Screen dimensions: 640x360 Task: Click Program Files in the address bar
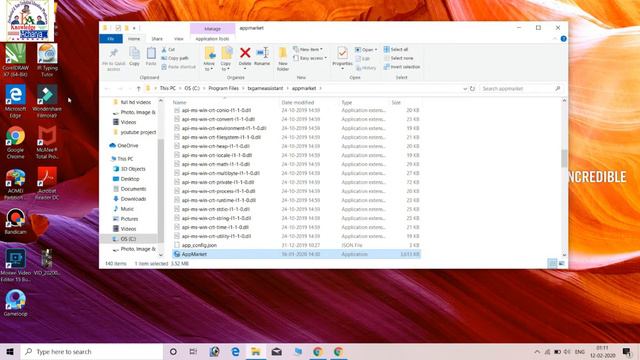pos(223,89)
